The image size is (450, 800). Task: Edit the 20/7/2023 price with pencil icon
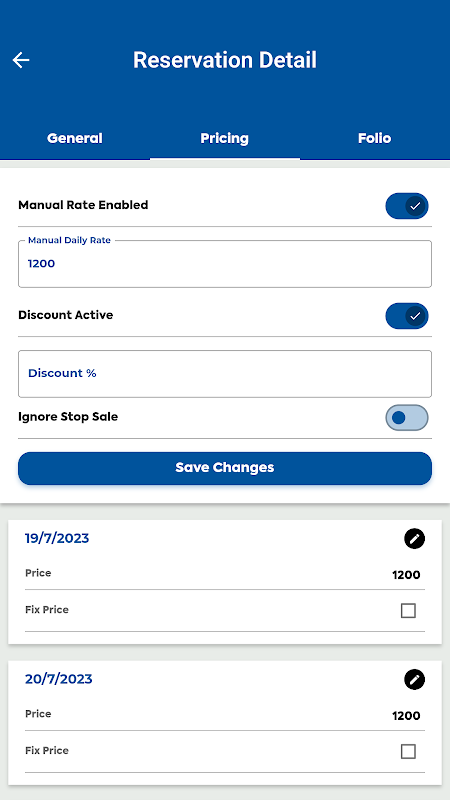pyautogui.click(x=414, y=680)
